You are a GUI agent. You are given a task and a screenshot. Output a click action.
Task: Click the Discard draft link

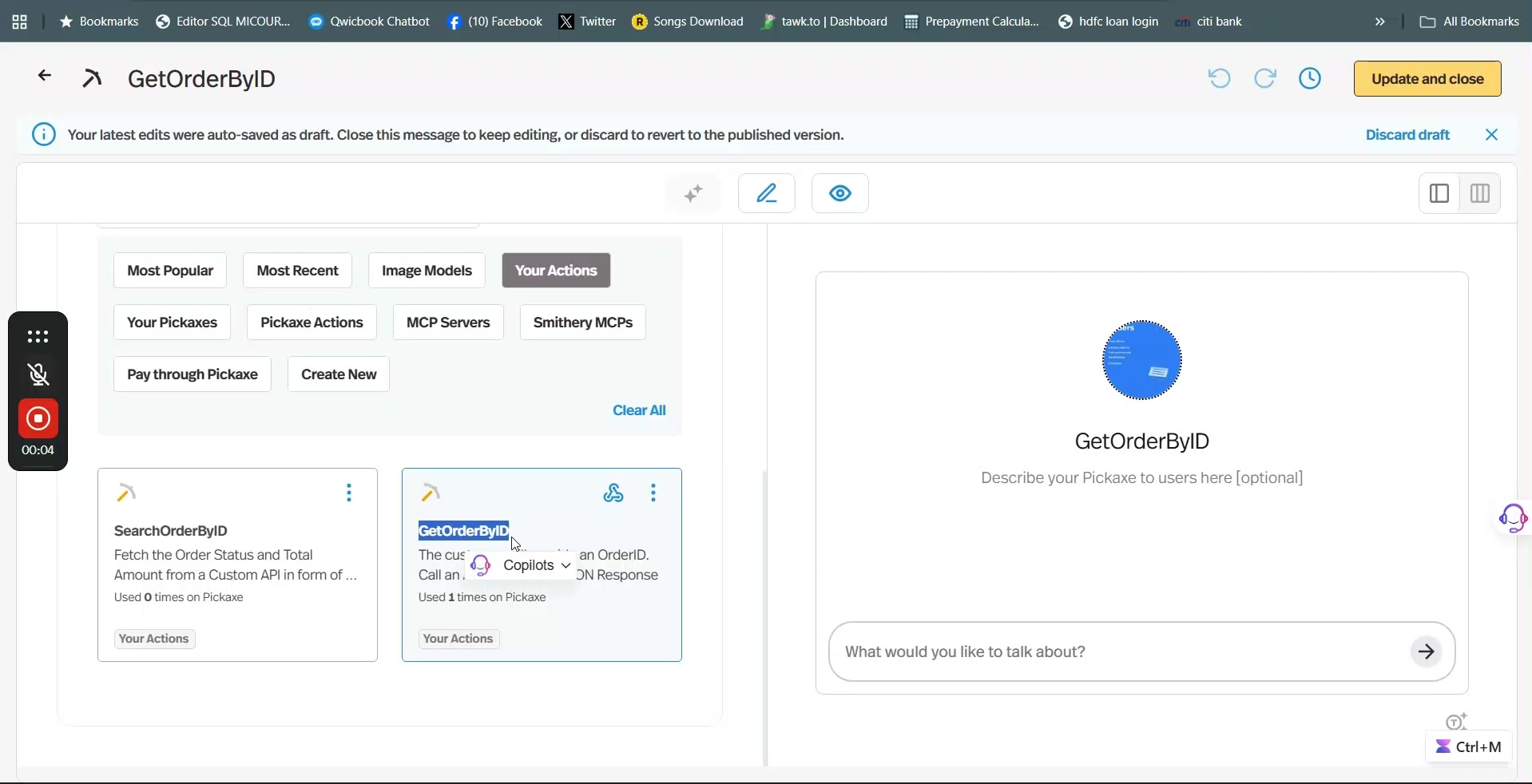point(1407,135)
